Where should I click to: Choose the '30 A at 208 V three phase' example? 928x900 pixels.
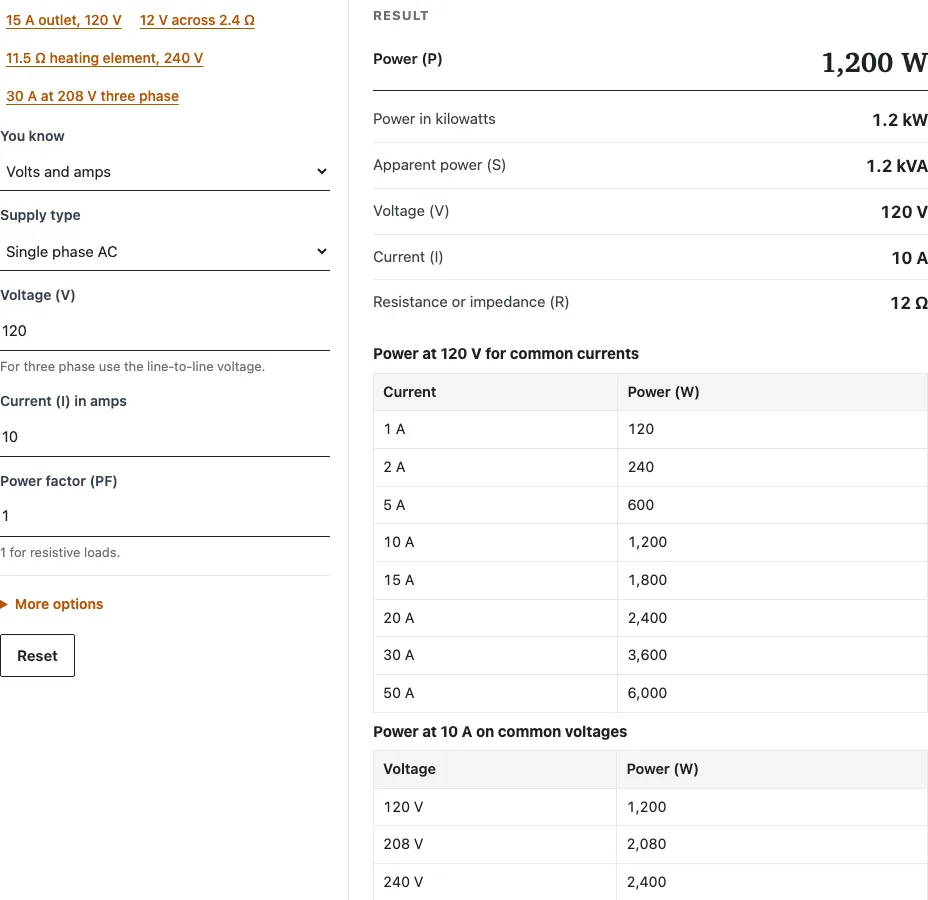(x=92, y=96)
